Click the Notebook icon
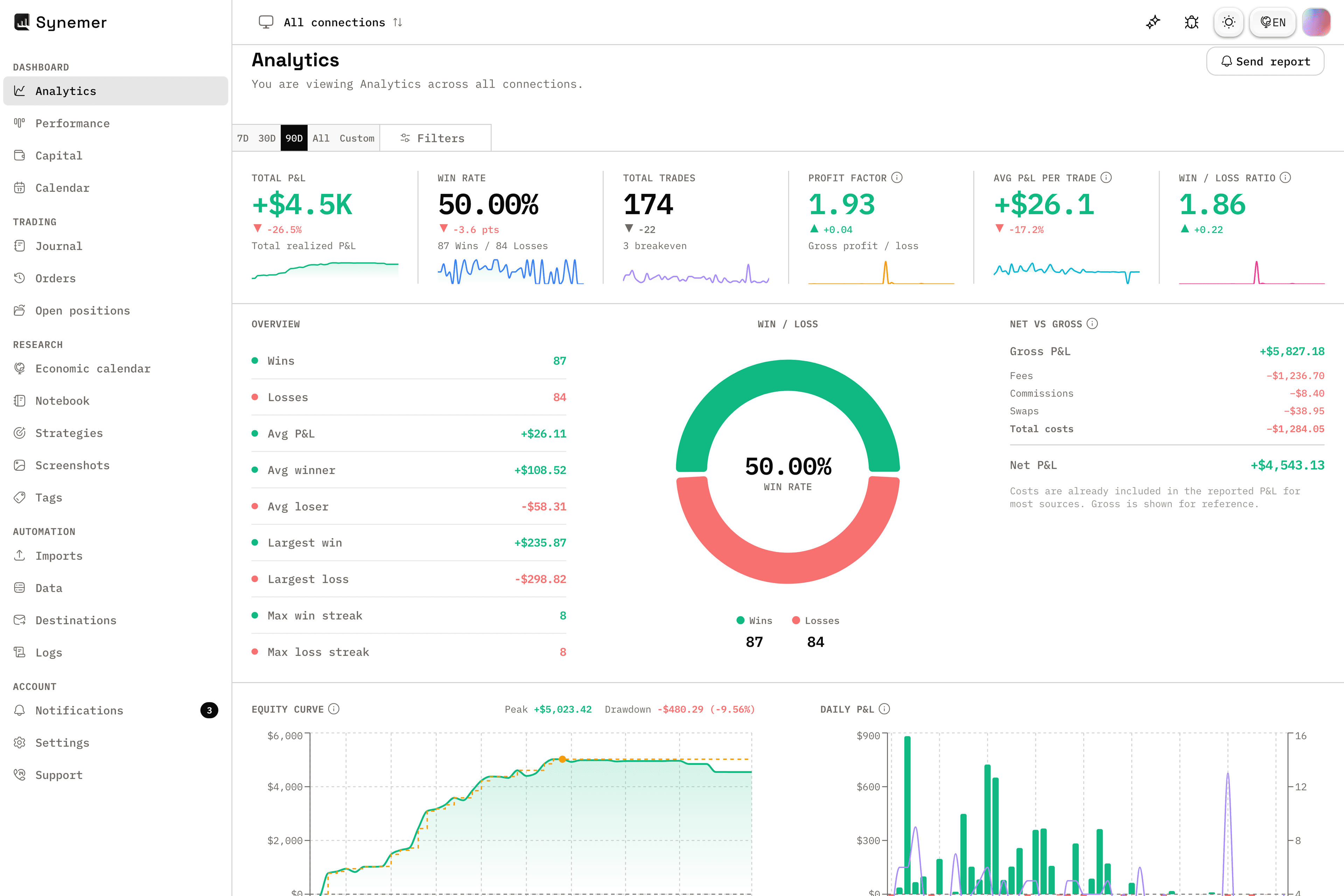1344x896 pixels. coord(20,400)
